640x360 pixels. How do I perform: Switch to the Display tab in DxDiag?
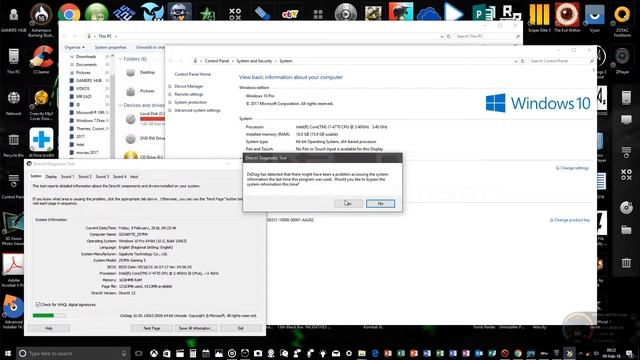pos(51,176)
